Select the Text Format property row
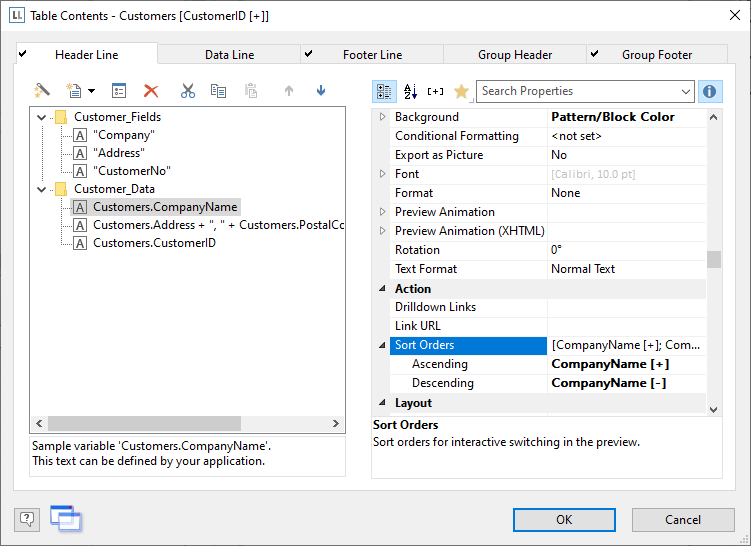This screenshot has height=546, width=751. pyautogui.click(x=548, y=269)
